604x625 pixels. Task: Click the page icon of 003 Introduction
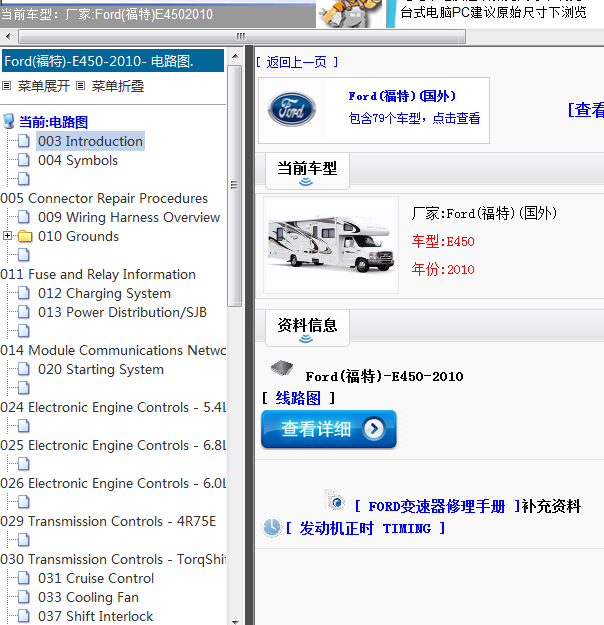pos(24,141)
